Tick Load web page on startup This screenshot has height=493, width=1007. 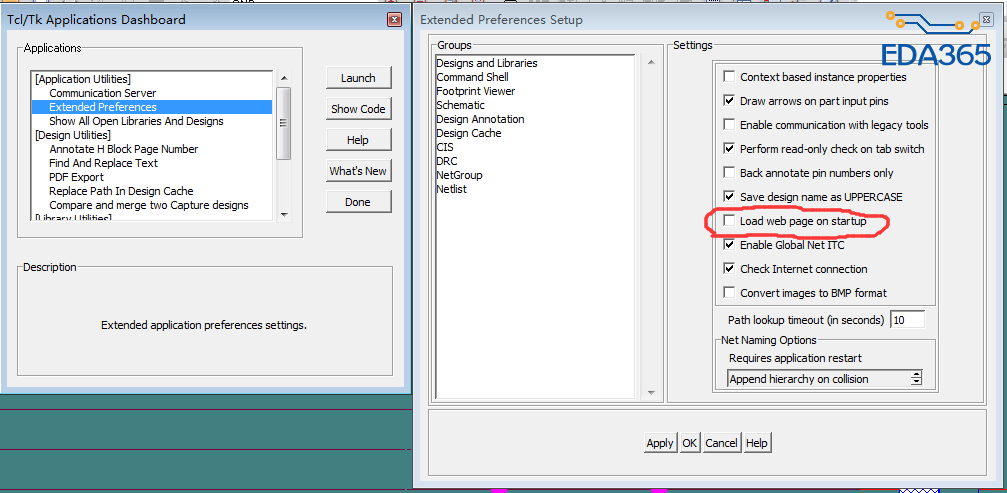[x=729, y=221]
